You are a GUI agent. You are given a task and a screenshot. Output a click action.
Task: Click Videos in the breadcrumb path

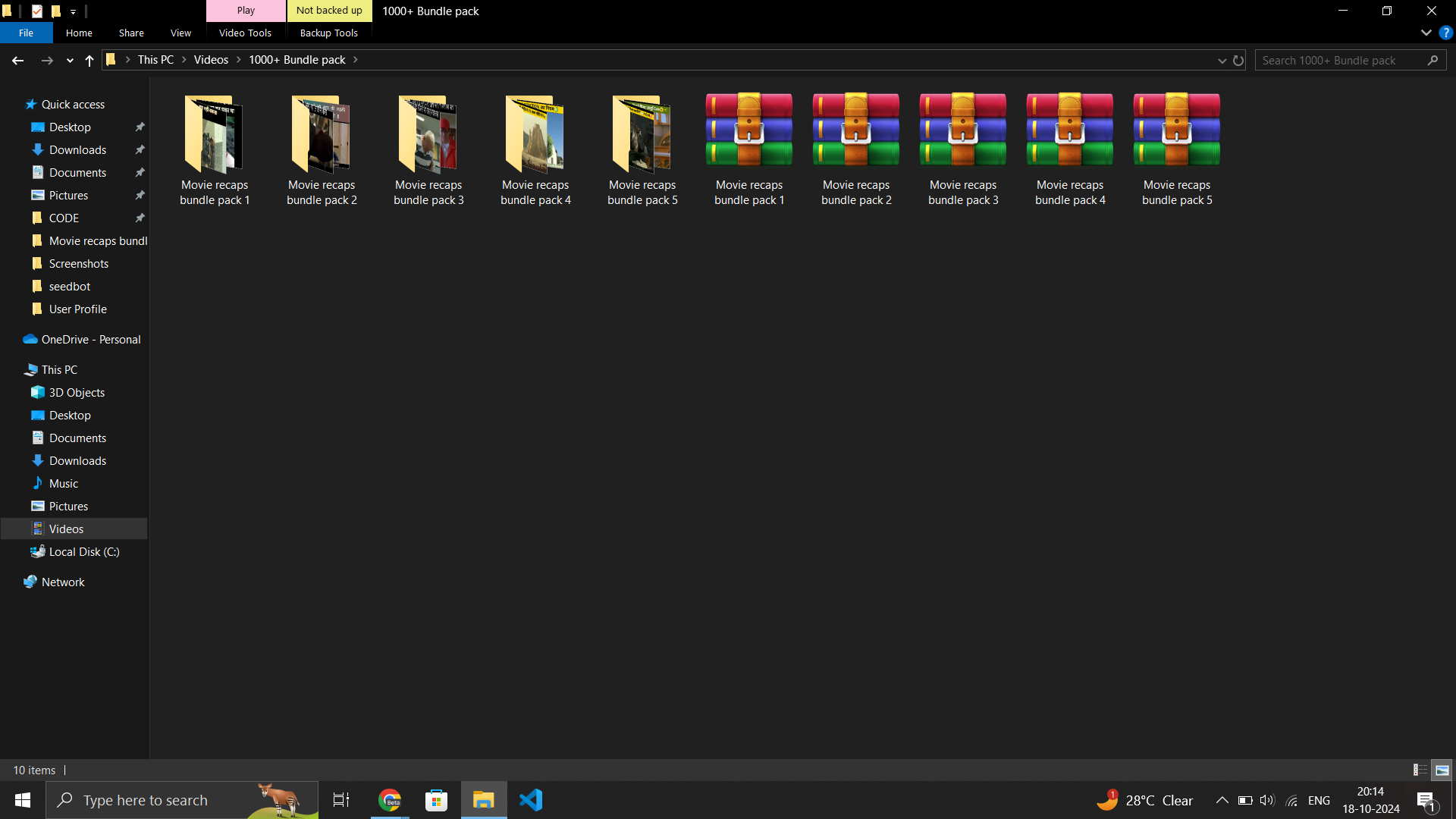point(211,60)
